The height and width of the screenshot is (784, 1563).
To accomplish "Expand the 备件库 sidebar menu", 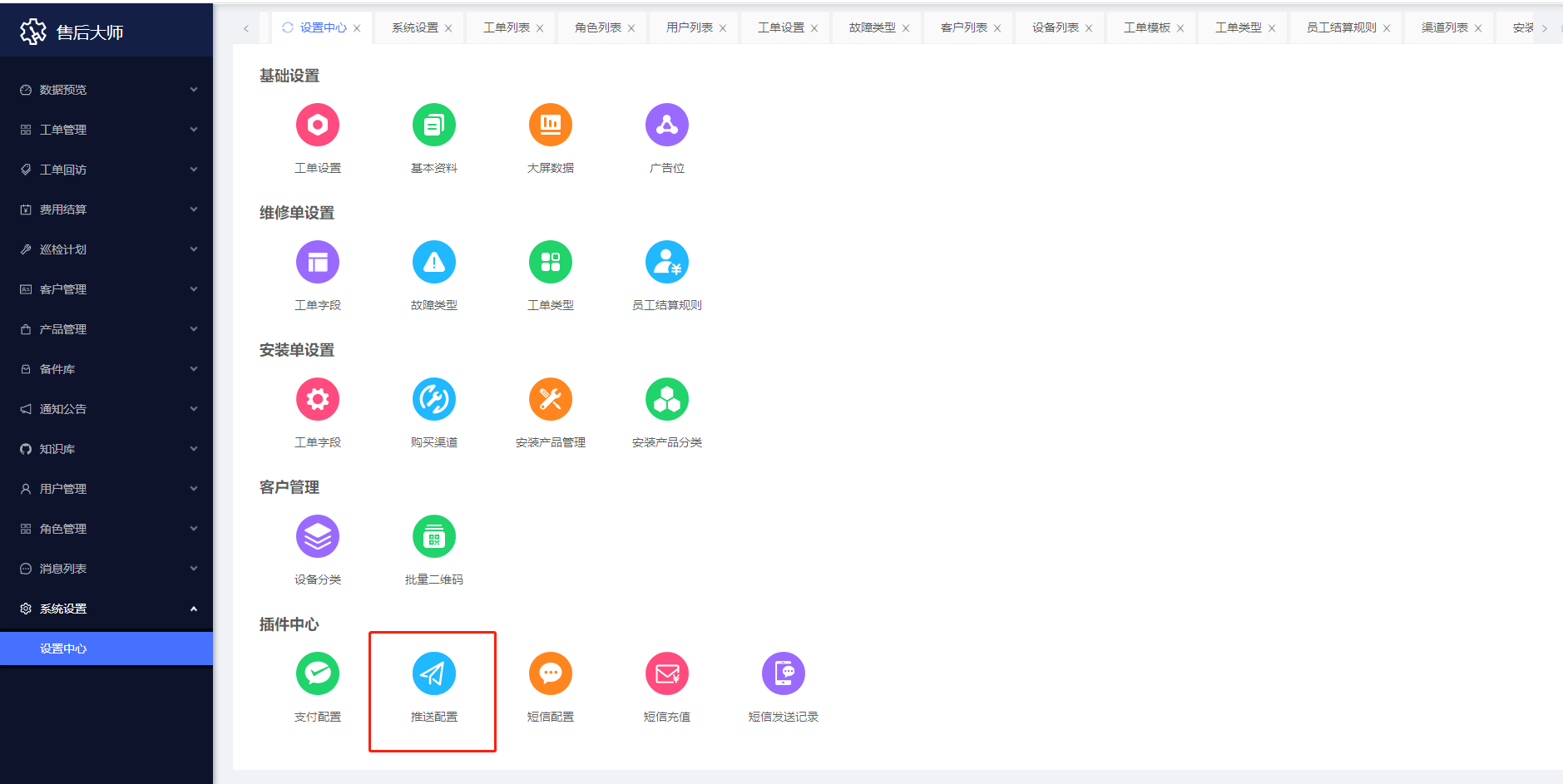I will (106, 369).
